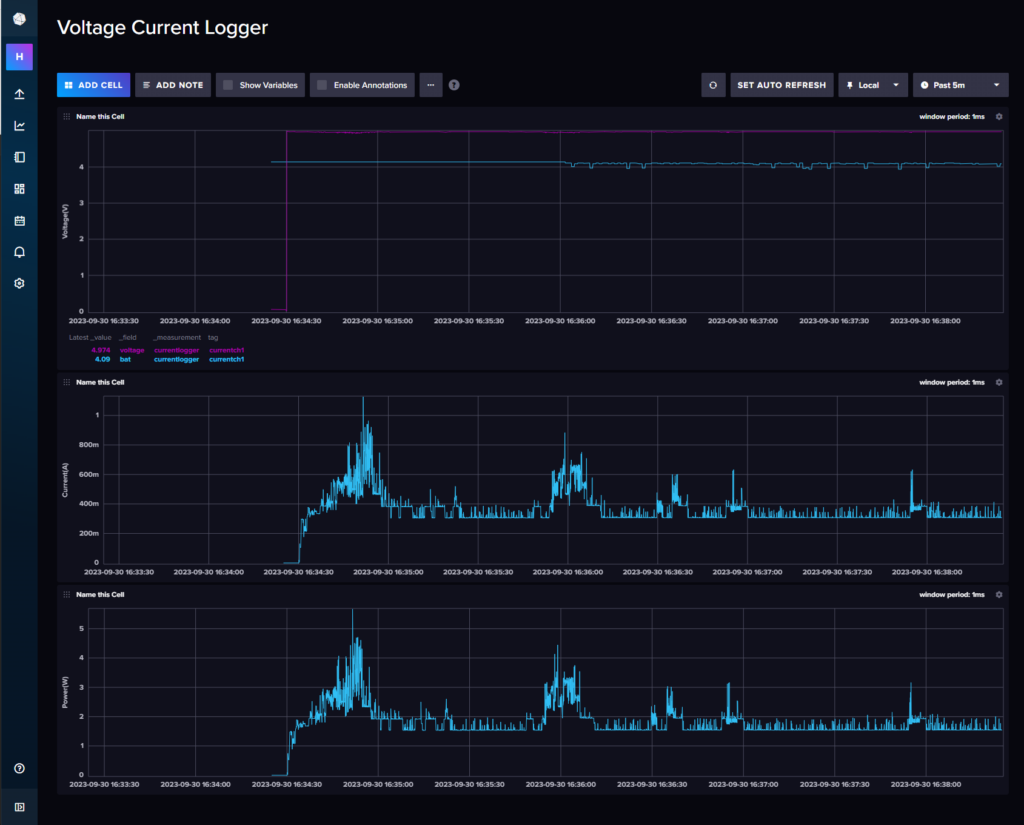1024x825 pixels.
Task: Open the Dashboards page in the sidebar
Action: (x=18, y=188)
